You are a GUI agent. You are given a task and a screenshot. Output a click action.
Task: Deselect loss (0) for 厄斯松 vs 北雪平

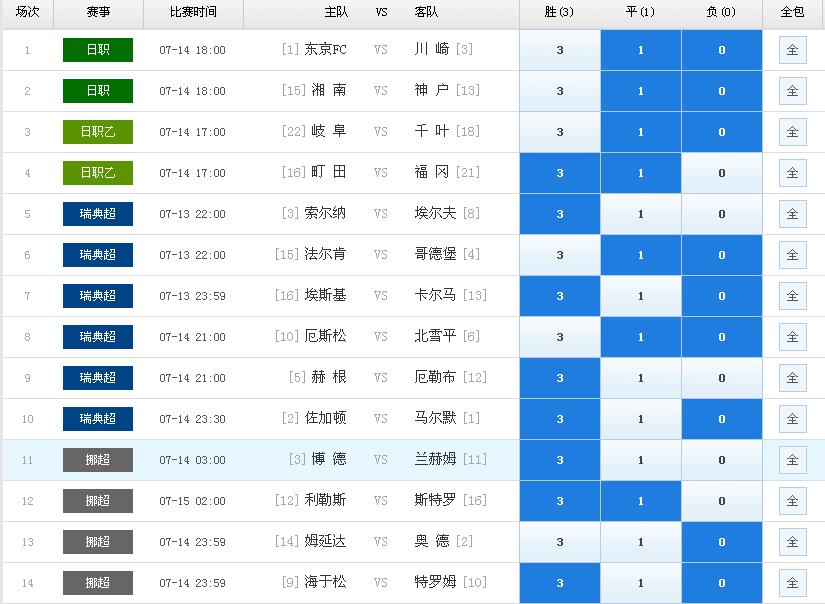tap(721, 337)
